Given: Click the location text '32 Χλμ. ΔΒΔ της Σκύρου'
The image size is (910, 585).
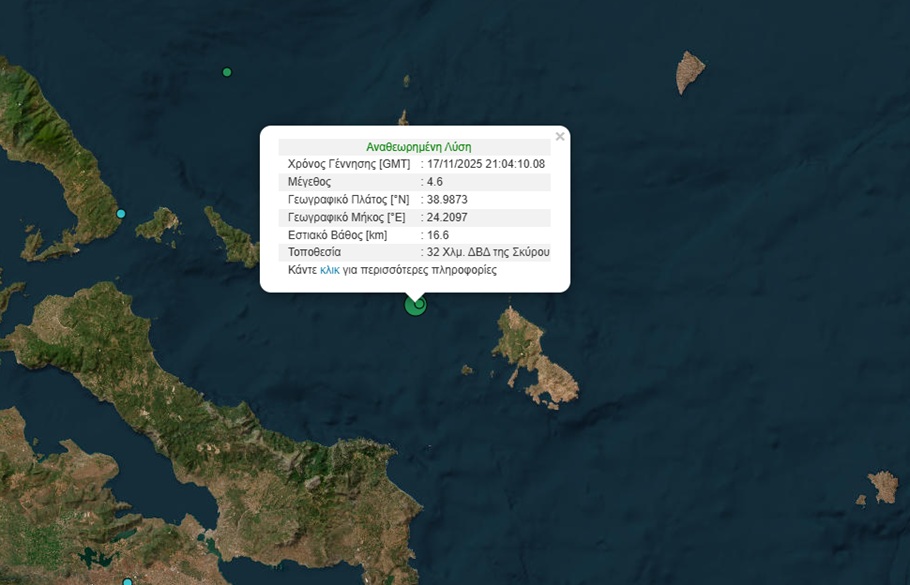Looking at the screenshot, I should (488, 252).
